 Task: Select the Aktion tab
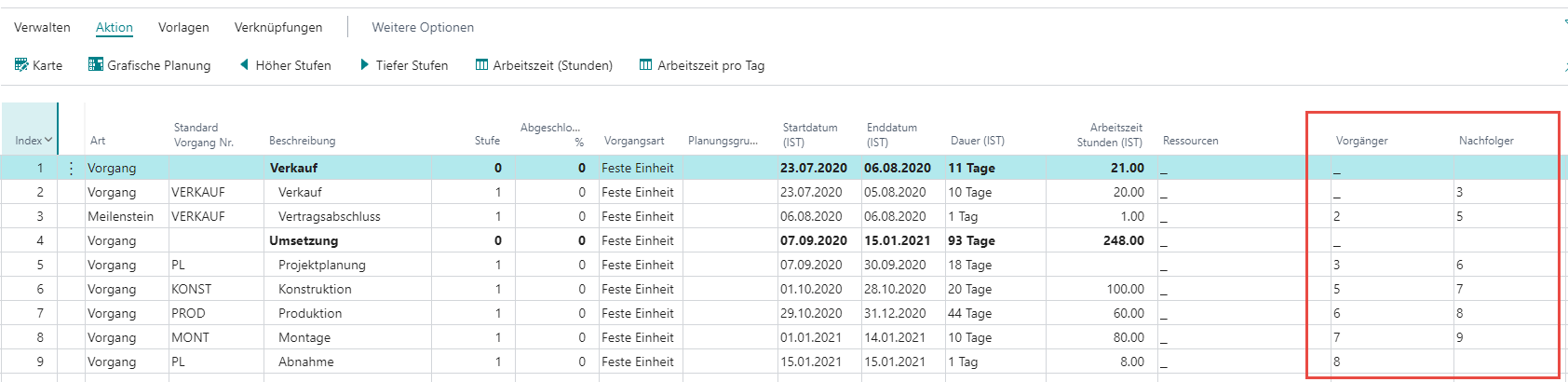pyautogui.click(x=115, y=27)
